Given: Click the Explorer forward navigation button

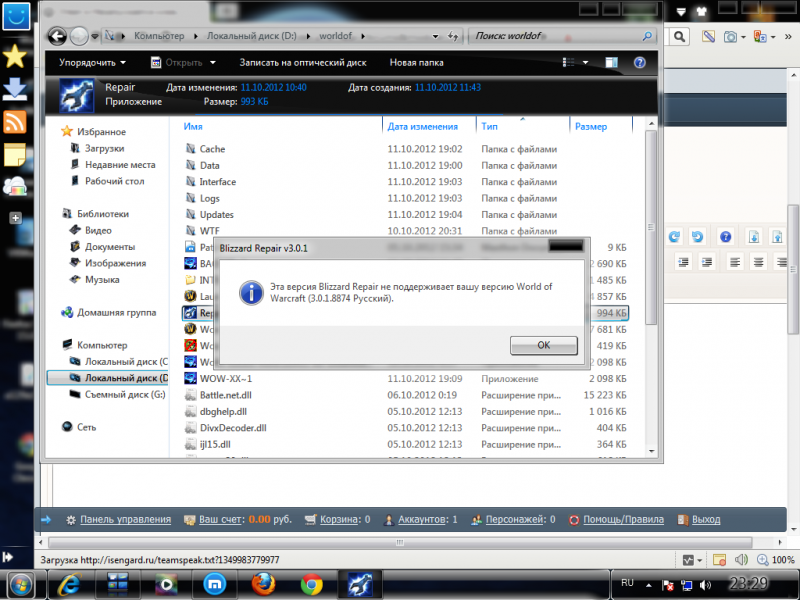Looking at the screenshot, I should tap(79, 36).
